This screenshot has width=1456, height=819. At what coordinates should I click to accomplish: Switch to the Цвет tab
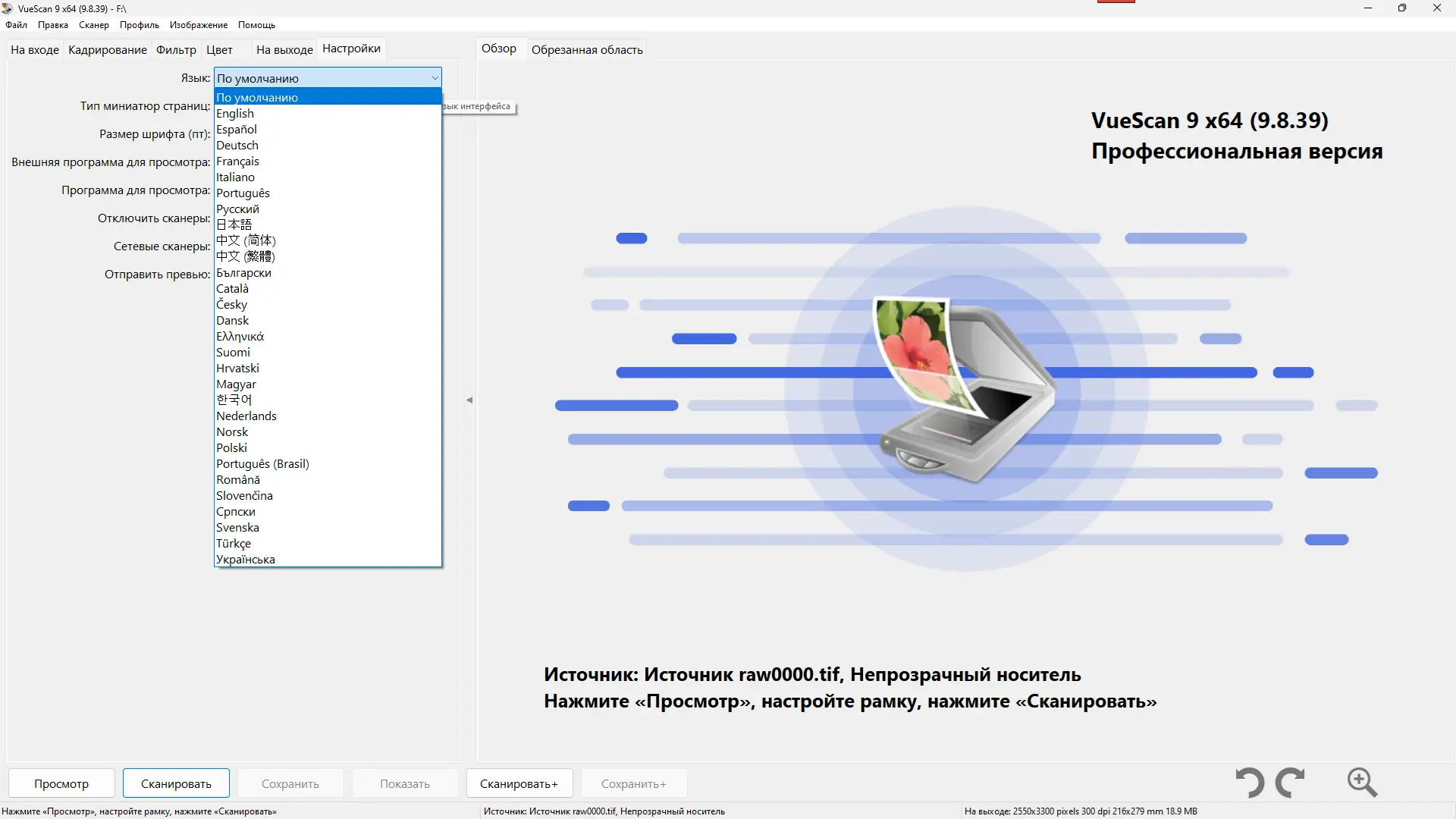pyautogui.click(x=218, y=49)
